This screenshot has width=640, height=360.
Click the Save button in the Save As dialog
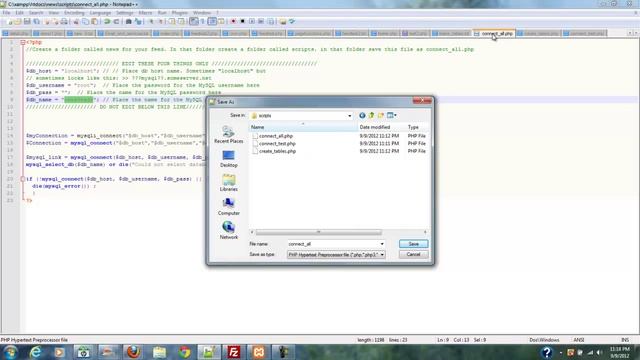413,244
